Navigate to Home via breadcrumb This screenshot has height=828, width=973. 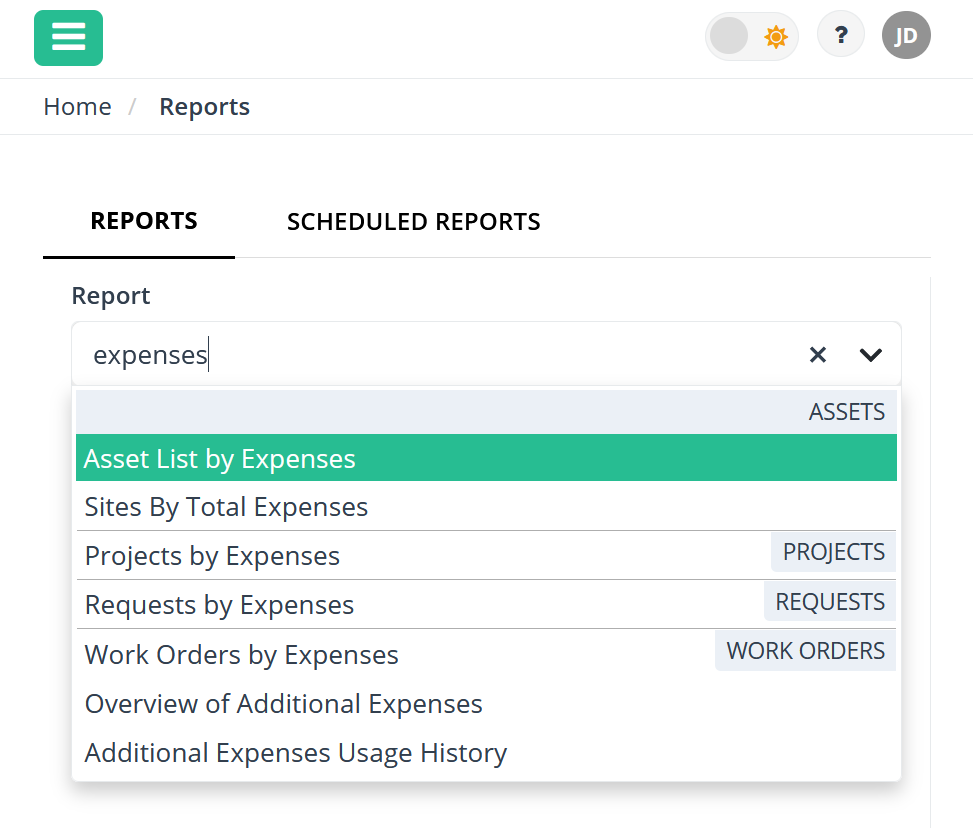(x=77, y=106)
